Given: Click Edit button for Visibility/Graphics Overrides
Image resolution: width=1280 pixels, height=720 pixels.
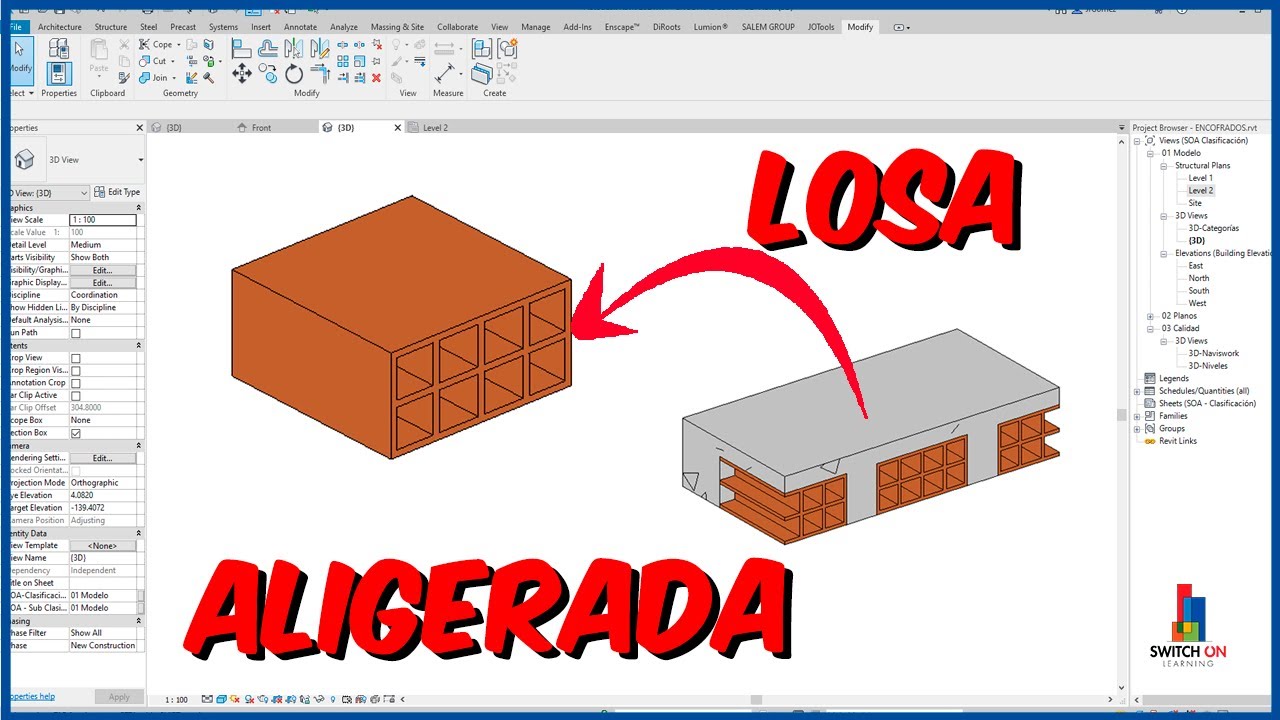Looking at the screenshot, I should pos(102,270).
